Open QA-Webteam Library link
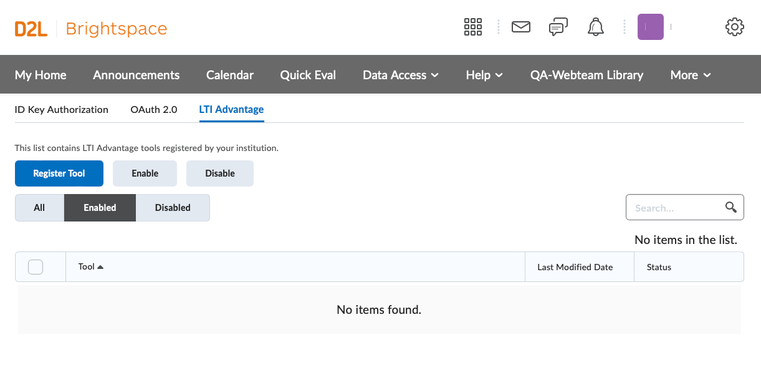Screen dimensions: 761x370 (587, 75)
